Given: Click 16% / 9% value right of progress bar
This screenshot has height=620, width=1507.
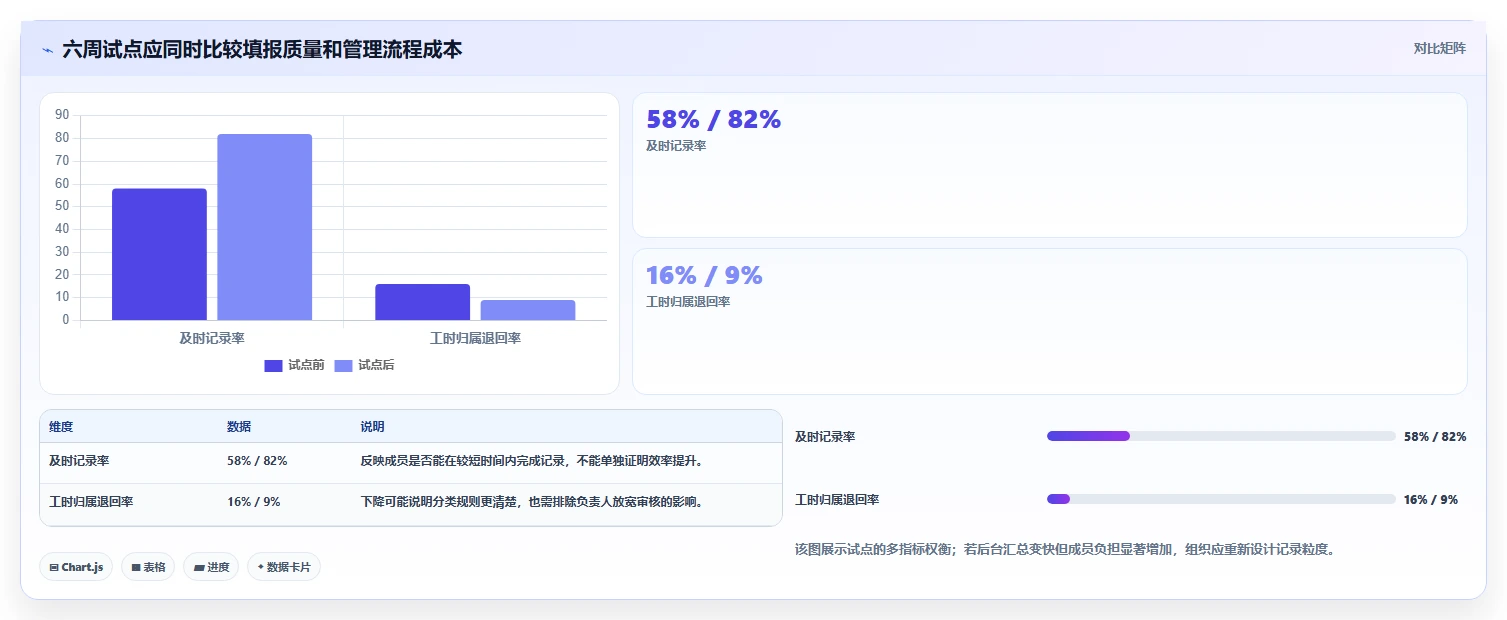Looking at the screenshot, I should pos(1431,500).
